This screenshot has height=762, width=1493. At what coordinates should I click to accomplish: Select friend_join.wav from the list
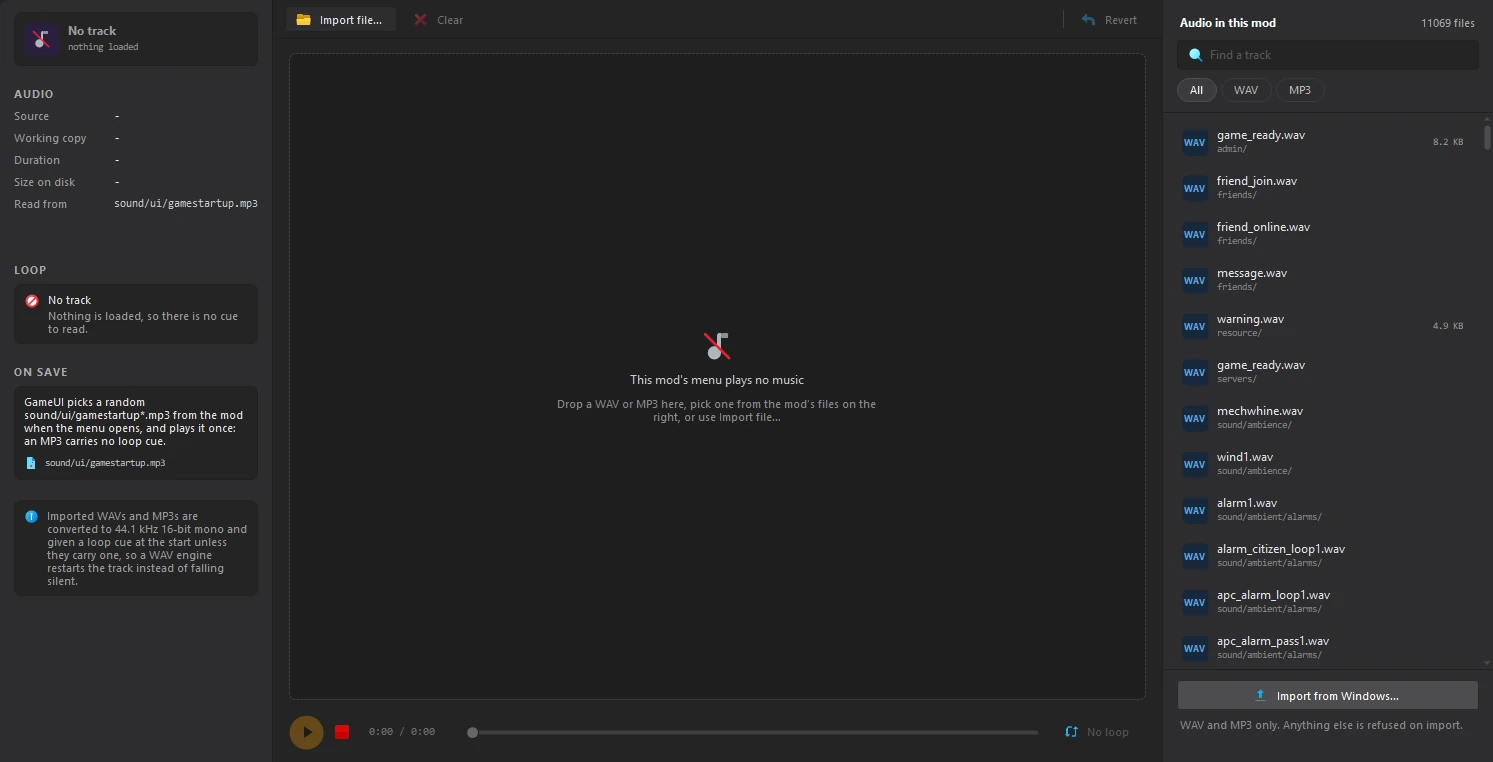(x=1325, y=188)
